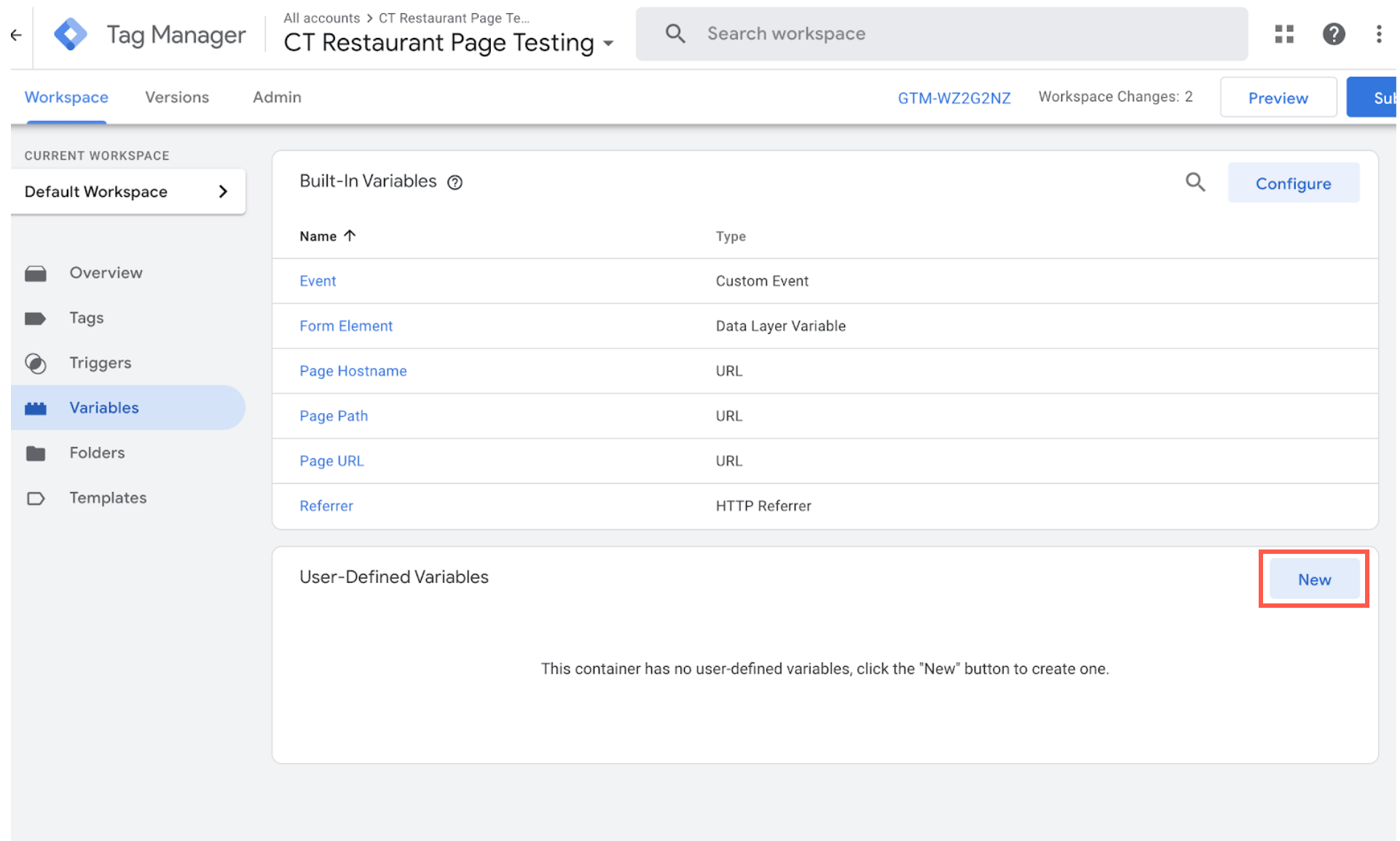Click the Built-In Variables help icon
The image size is (1400, 841).
(x=455, y=182)
